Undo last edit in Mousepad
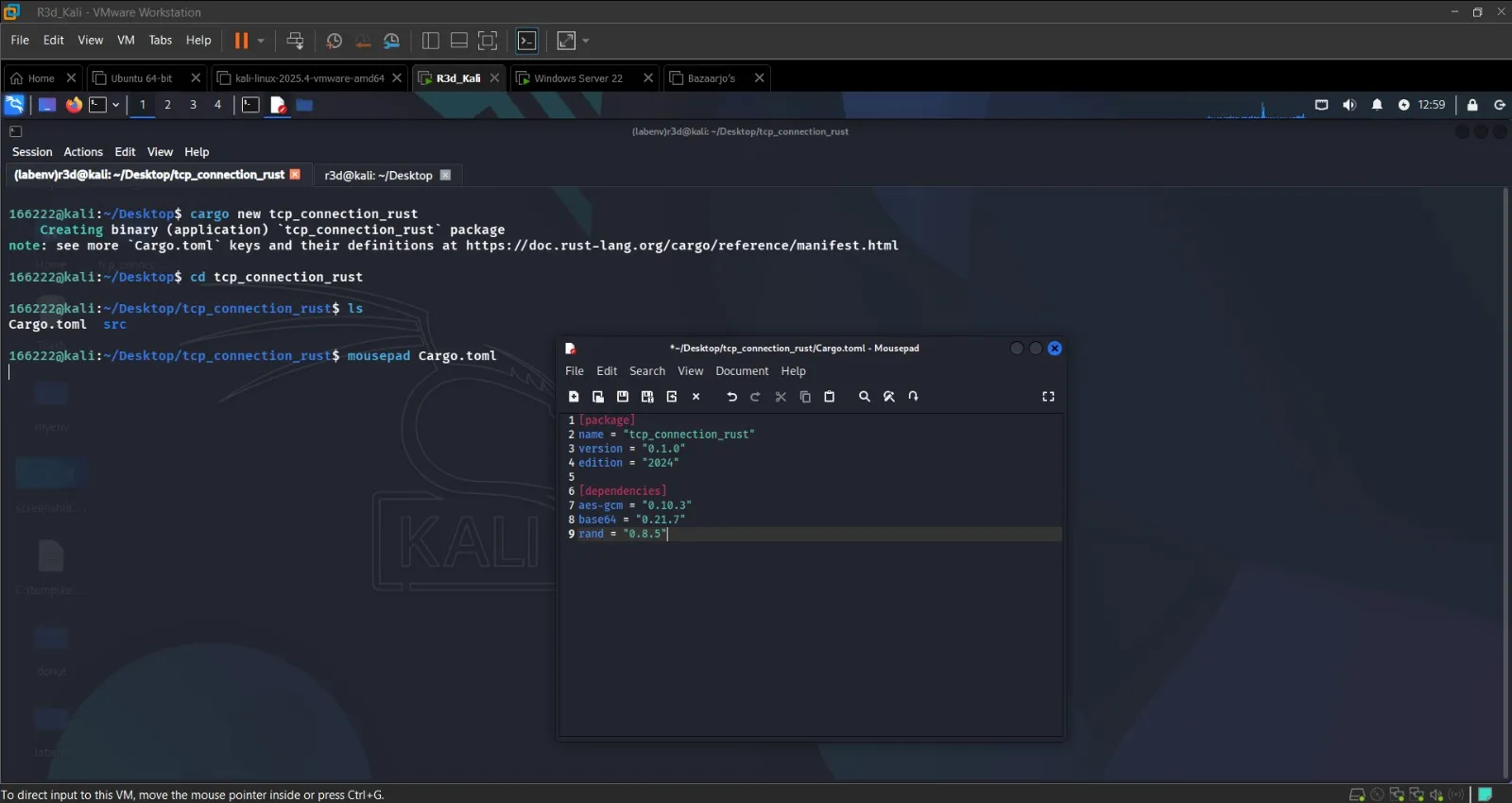The image size is (1512, 803). 731,397
